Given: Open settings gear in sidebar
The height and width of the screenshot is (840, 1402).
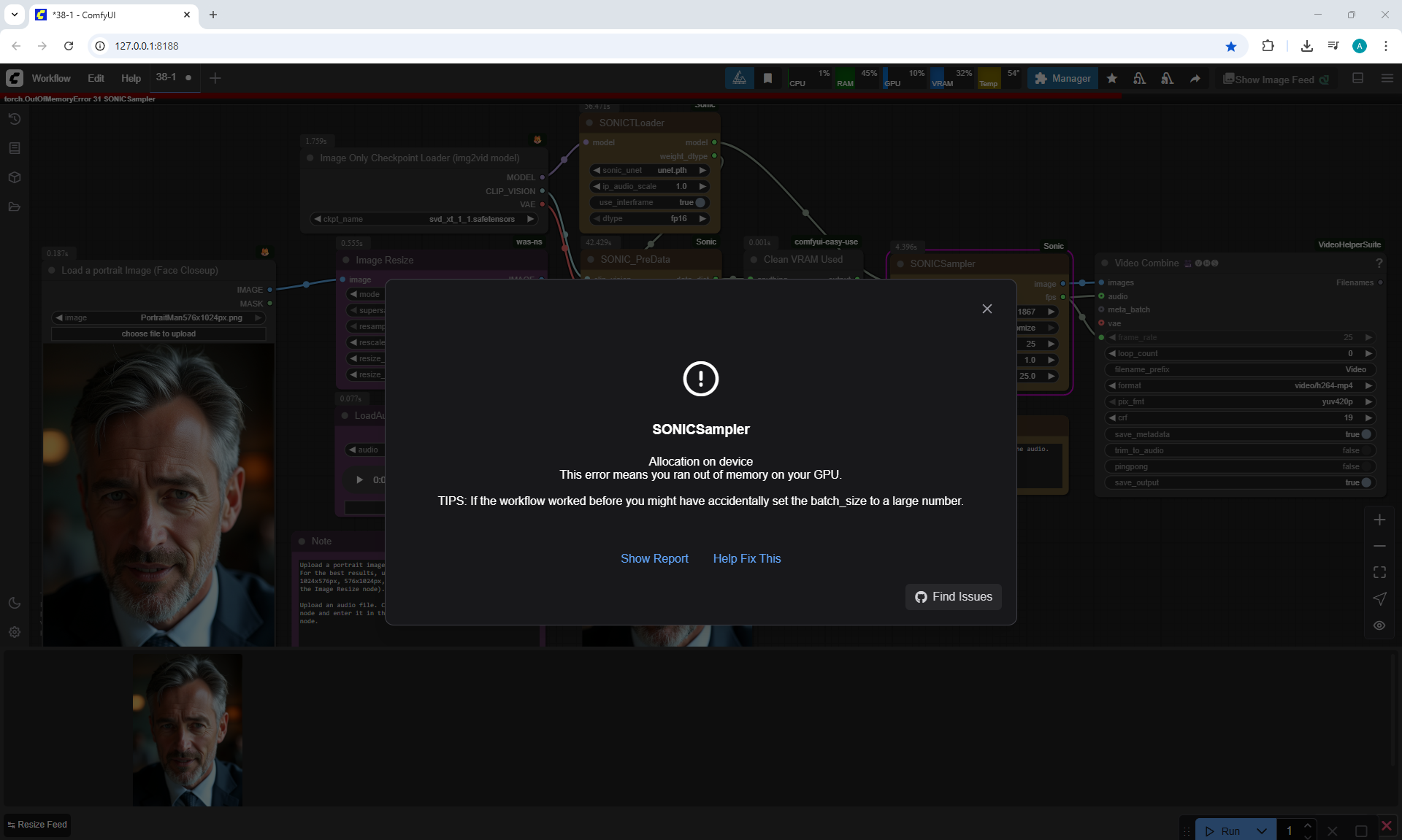Looking at the screenshot, I should 15,632.
